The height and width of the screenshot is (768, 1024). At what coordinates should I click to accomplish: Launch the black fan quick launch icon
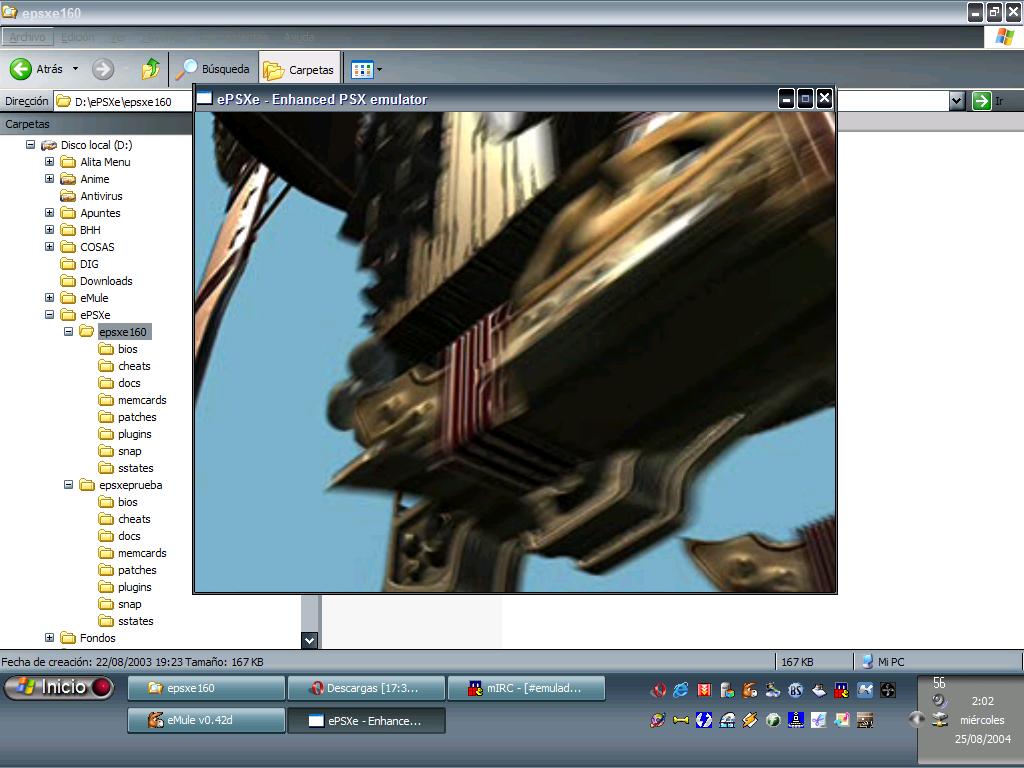[888, 689]
